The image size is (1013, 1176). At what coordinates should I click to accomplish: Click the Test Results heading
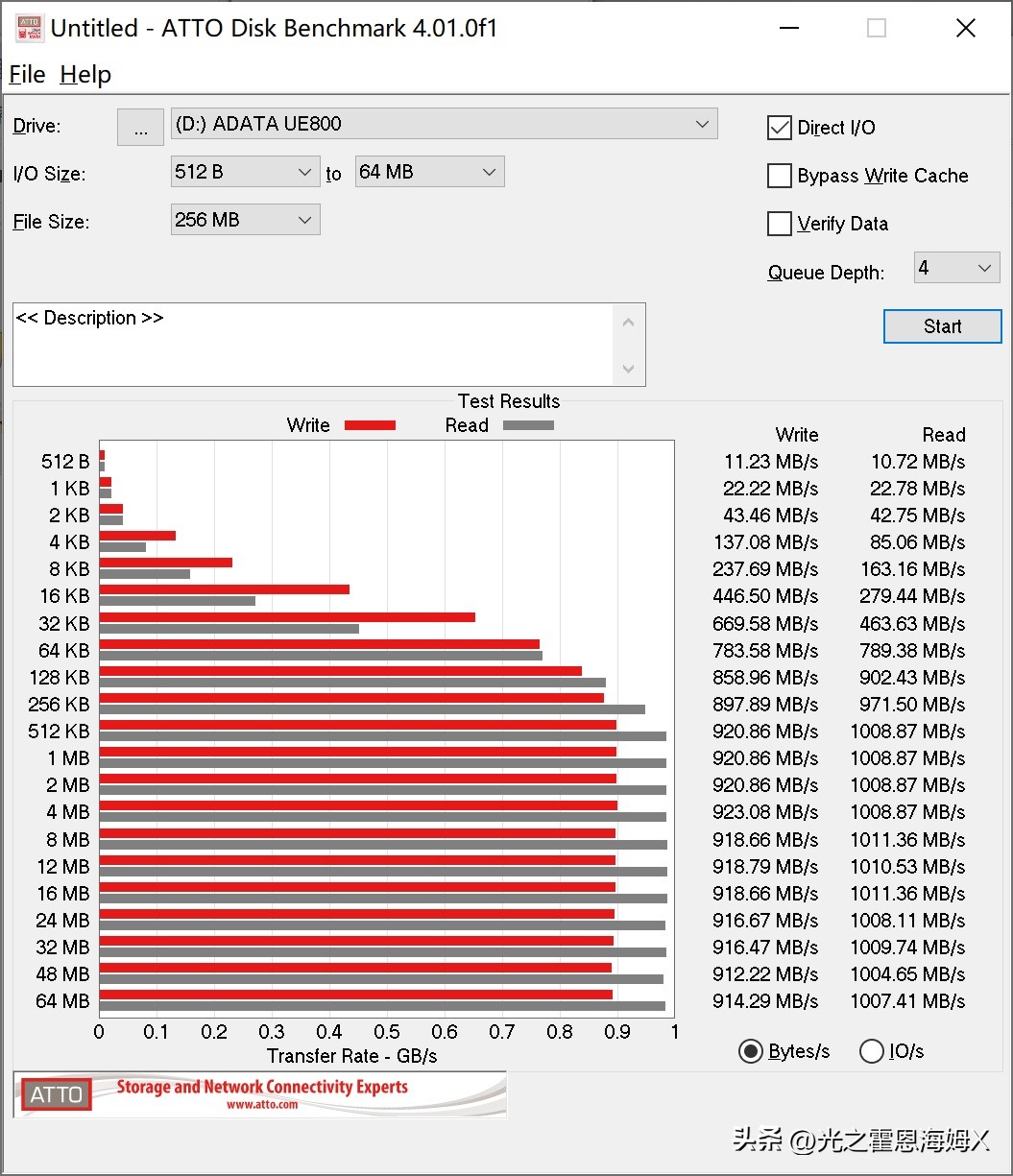(x=509, y=401)
